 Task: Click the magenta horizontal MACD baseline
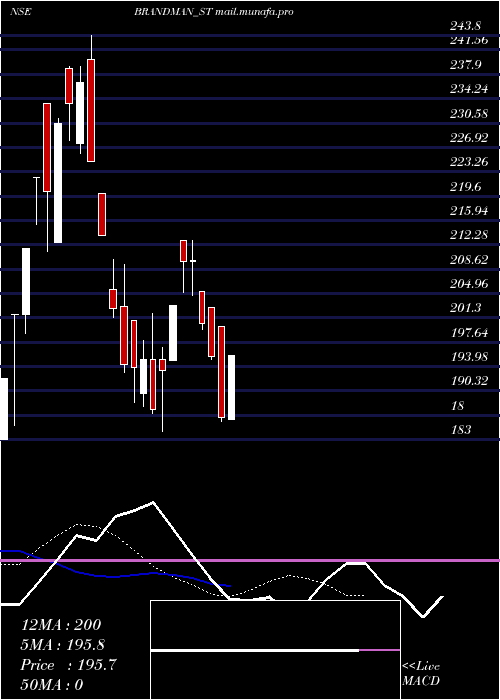point(250,560)
